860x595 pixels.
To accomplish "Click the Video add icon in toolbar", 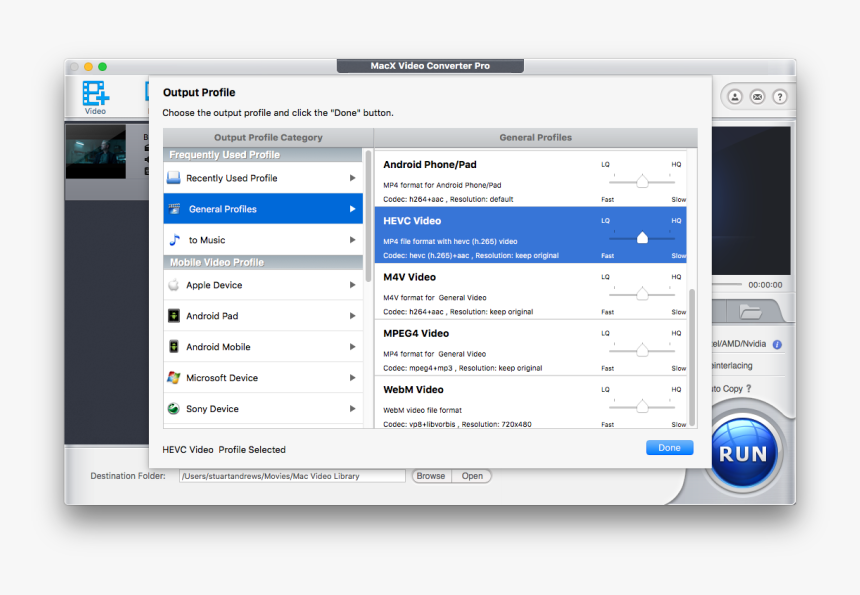I will [95, 95].
